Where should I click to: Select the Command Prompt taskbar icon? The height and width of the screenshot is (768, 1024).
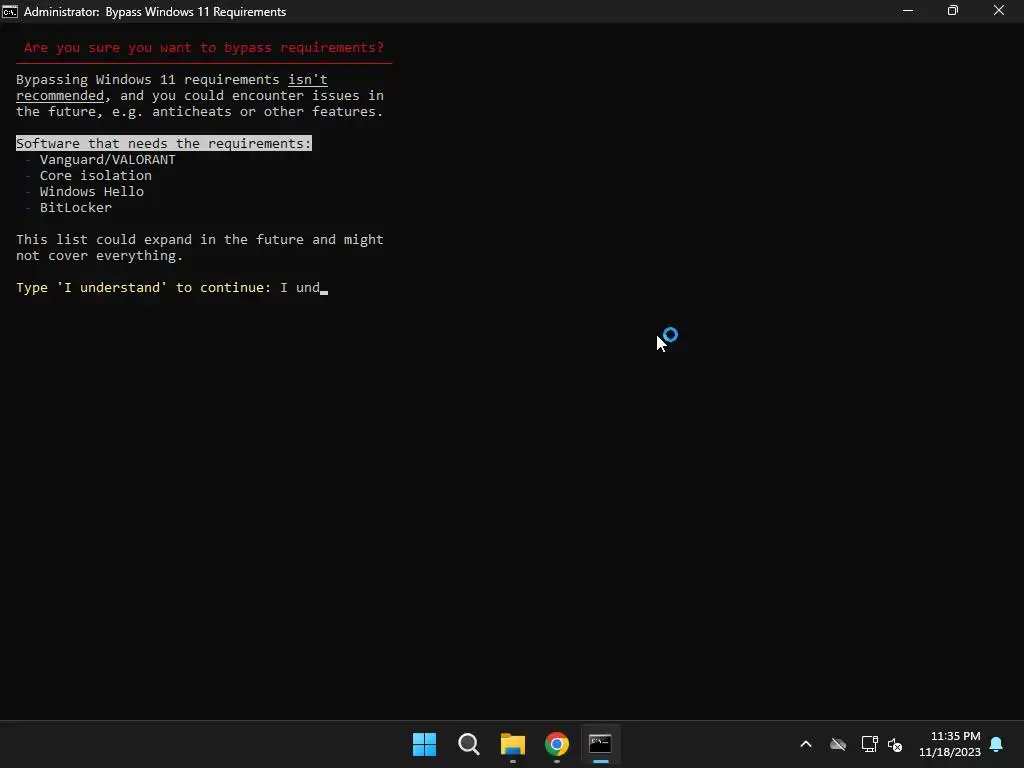click(x=600, y=744)
